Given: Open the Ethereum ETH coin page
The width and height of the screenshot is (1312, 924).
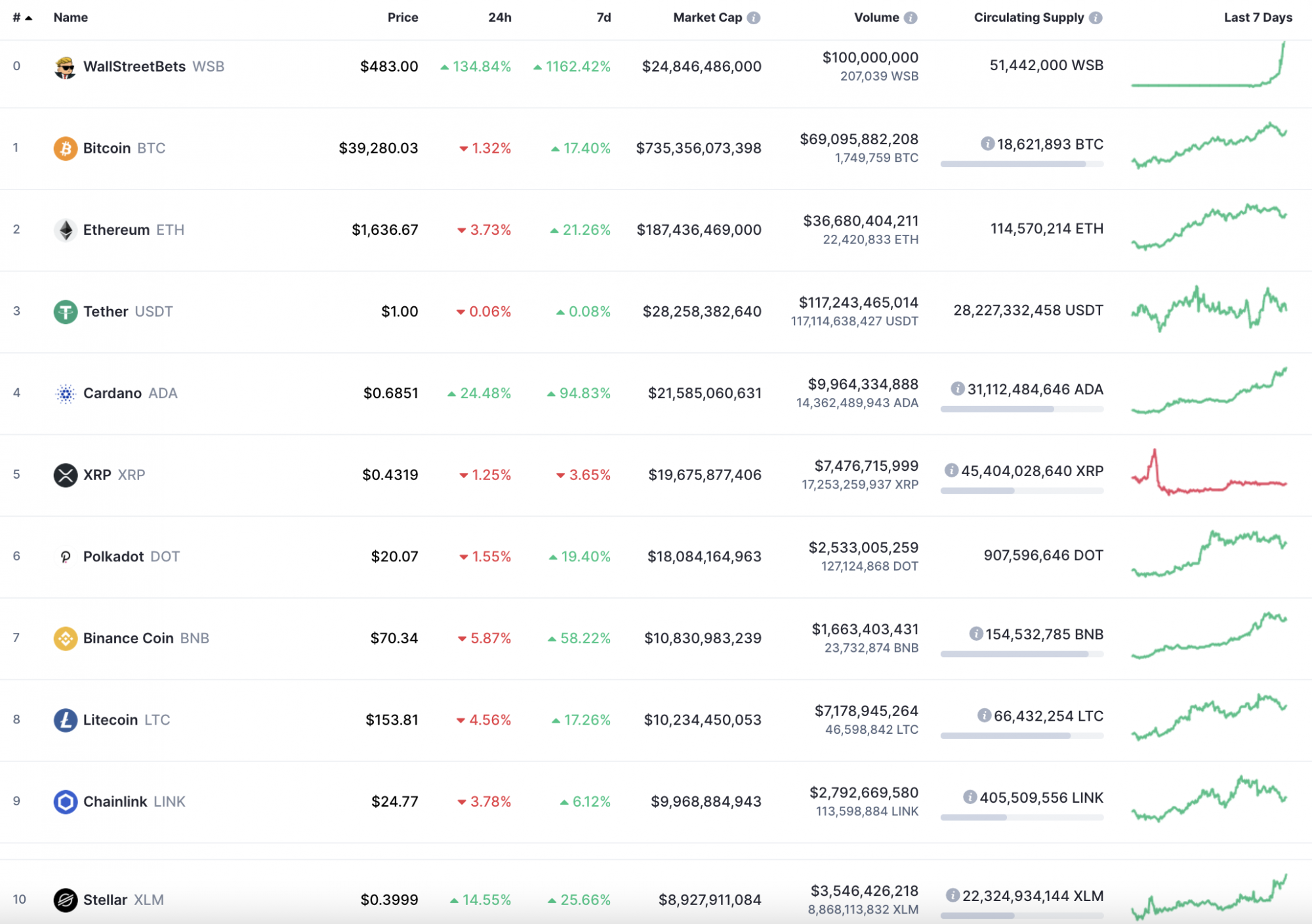Looking at the screenshot, I should (x=134, y=230).
